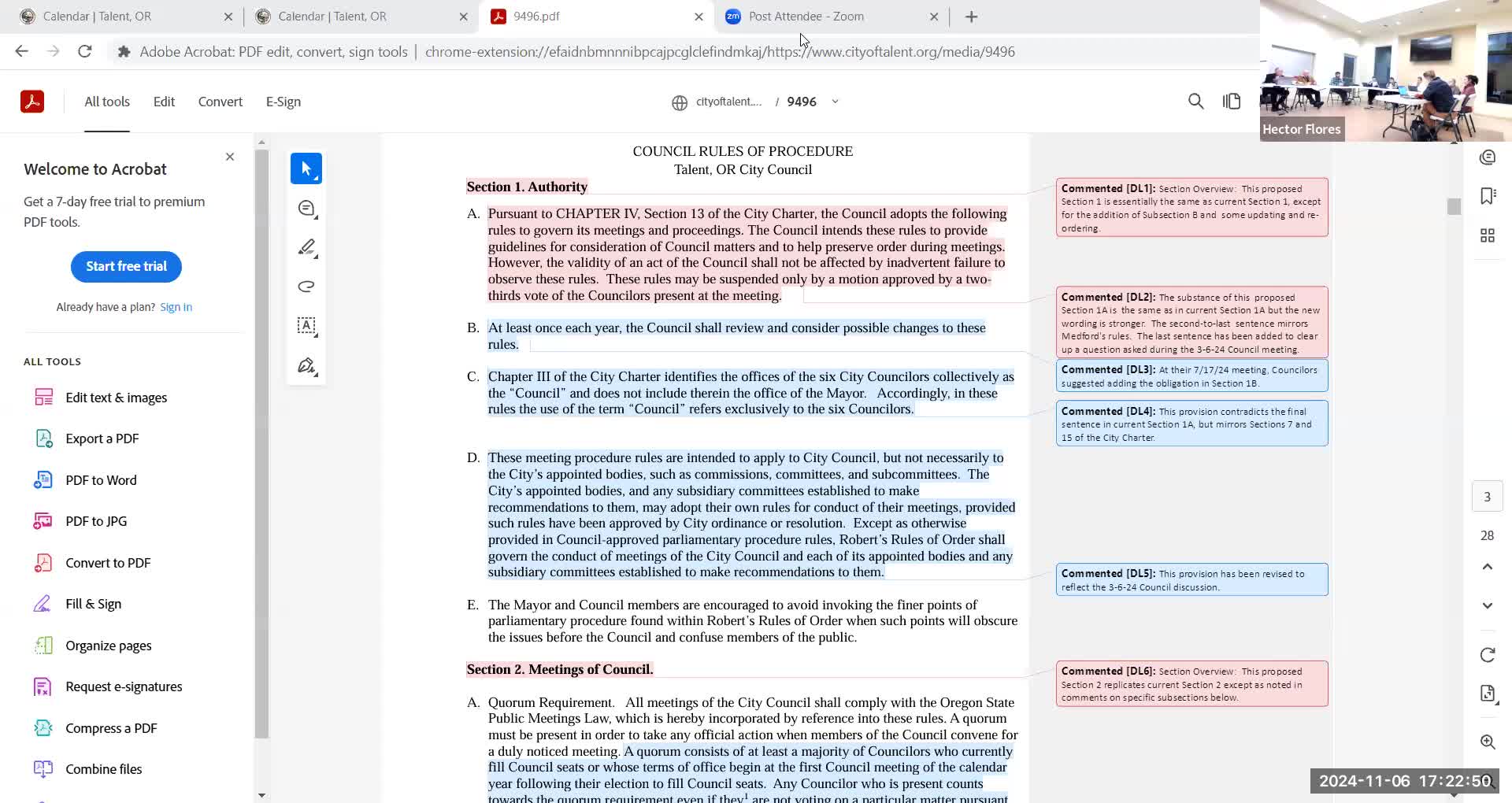Open the All tools tab
Screen dimensions: 1512x803
click(107, 102)
